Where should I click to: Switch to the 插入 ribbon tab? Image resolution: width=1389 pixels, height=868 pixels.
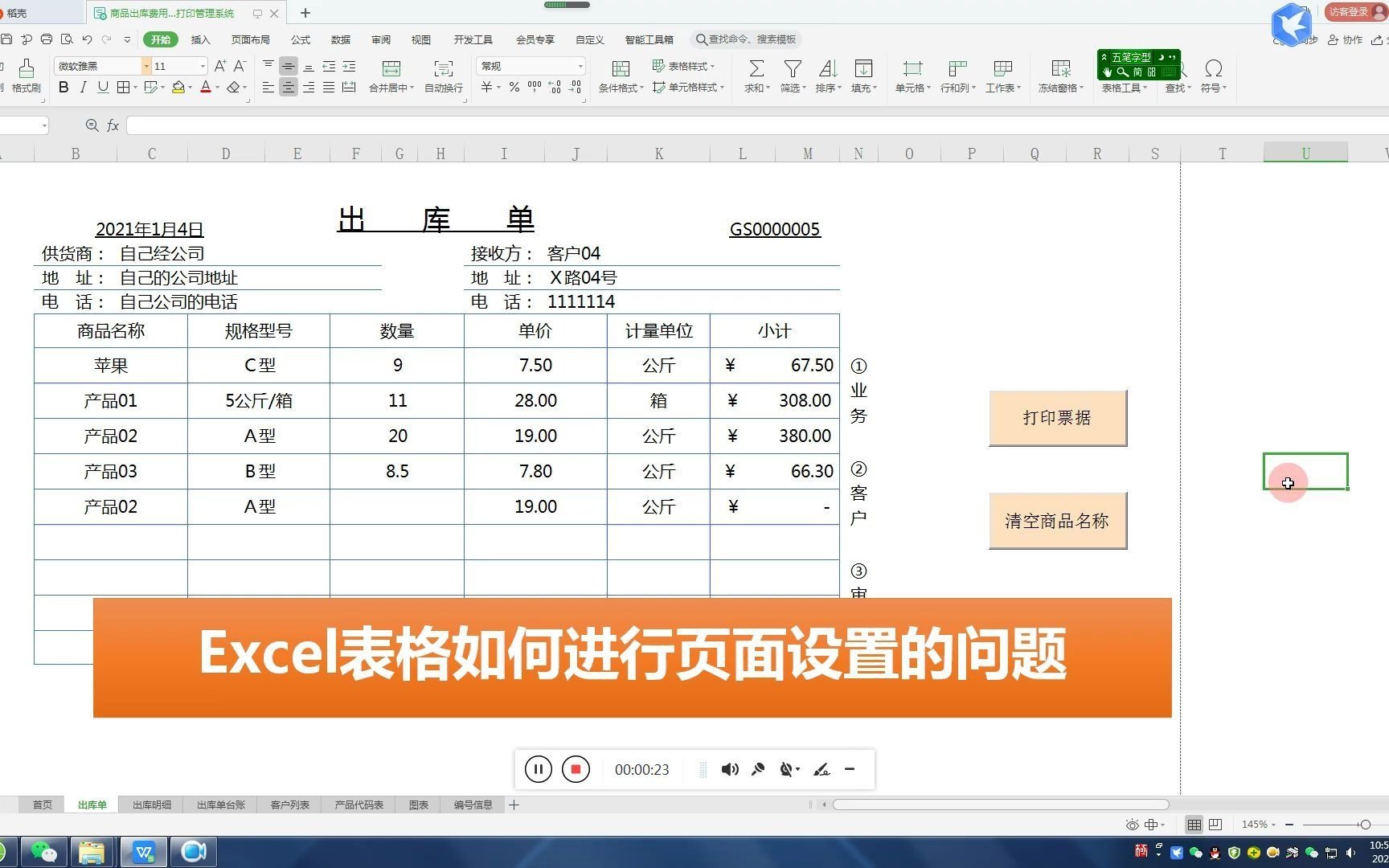point(200,39)
